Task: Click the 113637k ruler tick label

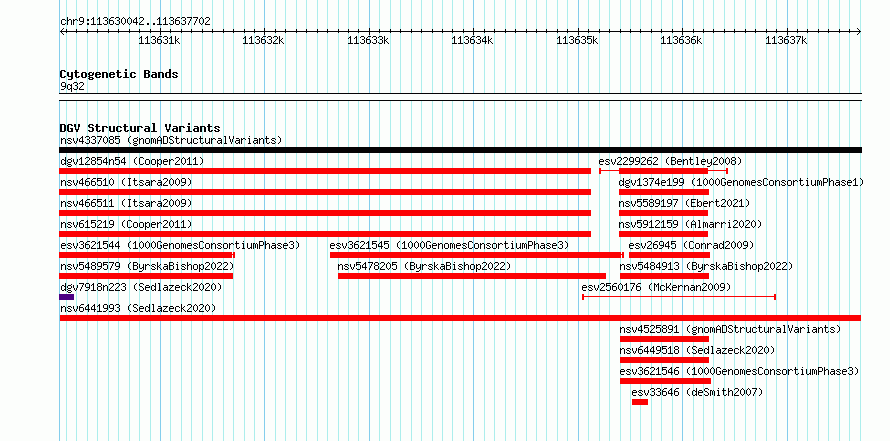Action: 786,40
